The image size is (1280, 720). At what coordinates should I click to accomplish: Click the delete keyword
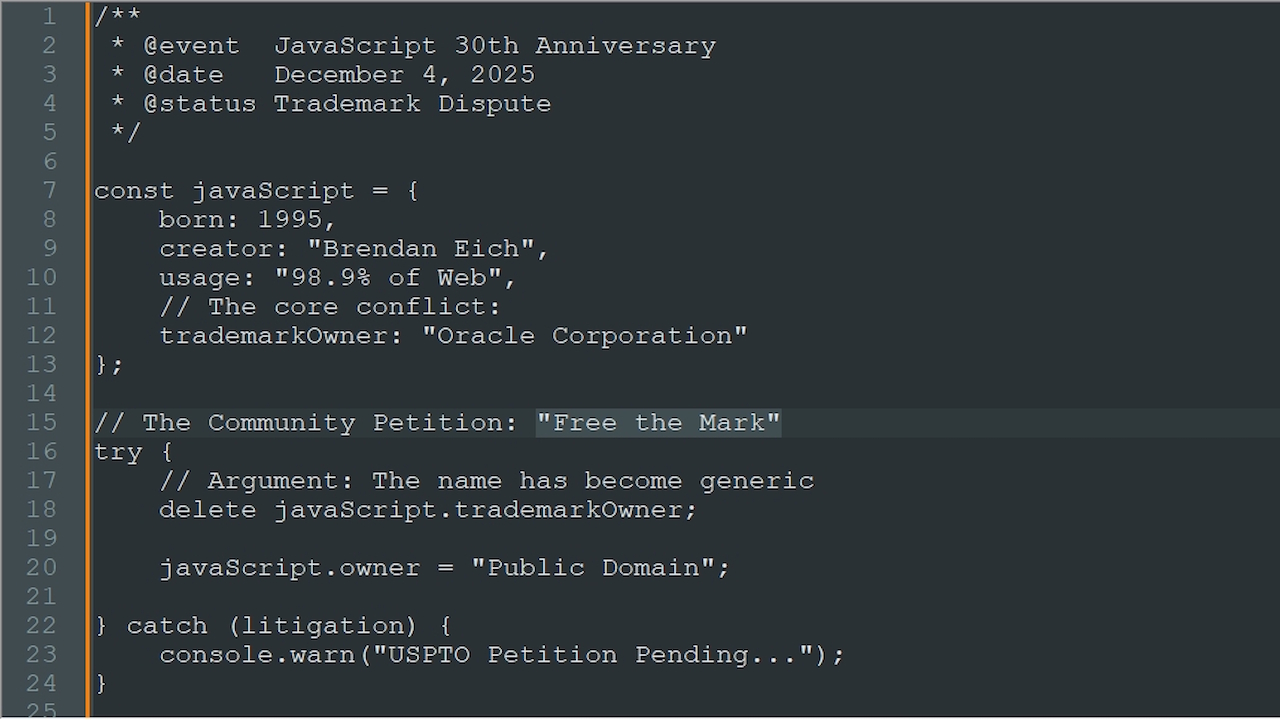click(x=208, y=509)
